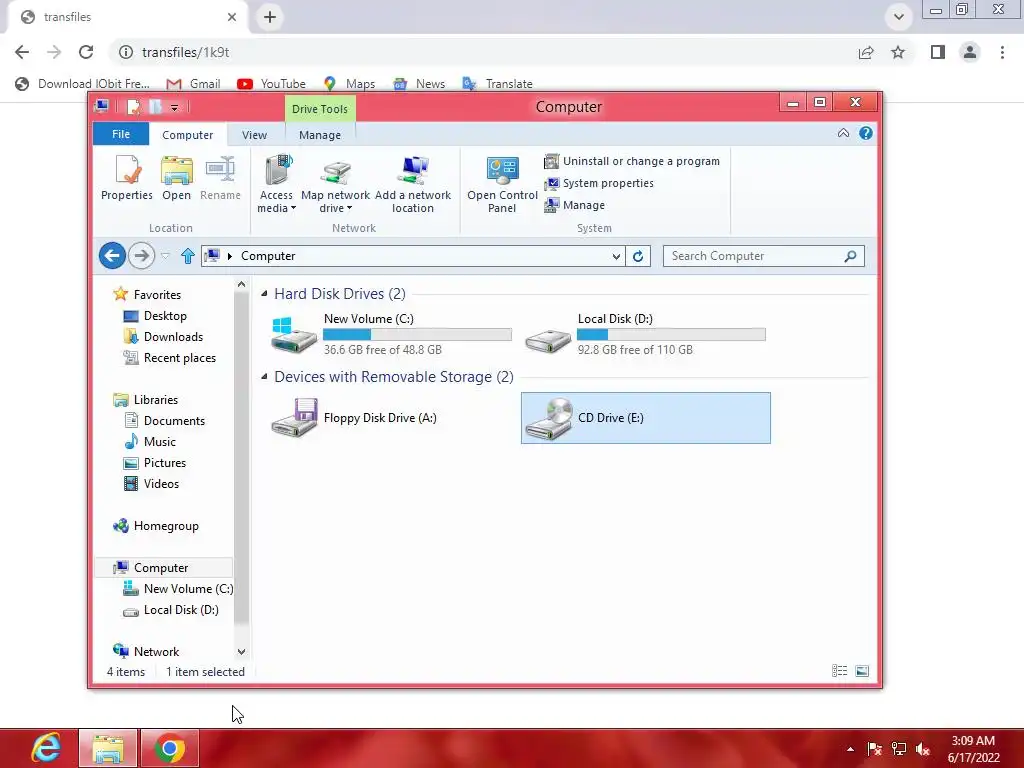Image resolution: width=1024 pixels, height=768 pixels.
Task: Click Add a network location
Action: 413,184
